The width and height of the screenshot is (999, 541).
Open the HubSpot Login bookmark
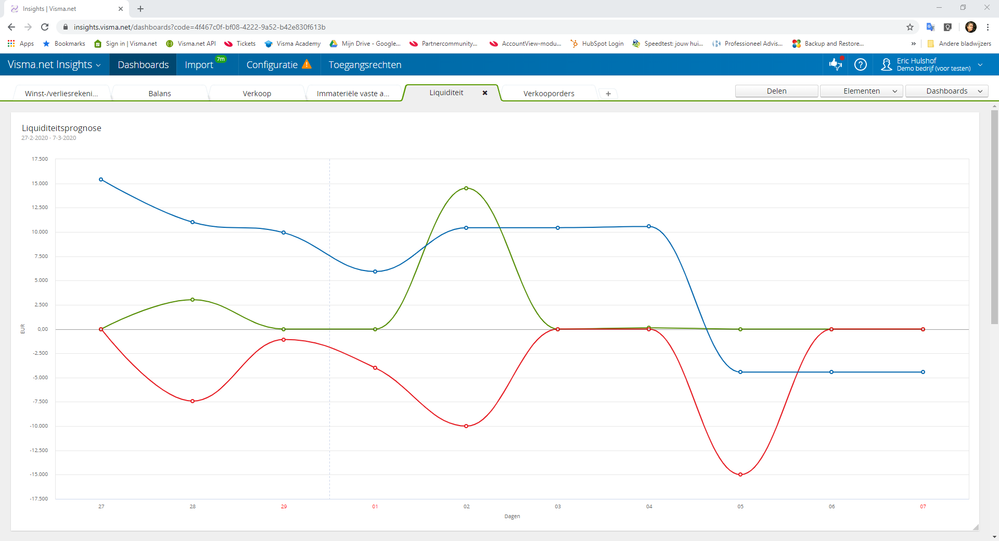tap(597, 43)
